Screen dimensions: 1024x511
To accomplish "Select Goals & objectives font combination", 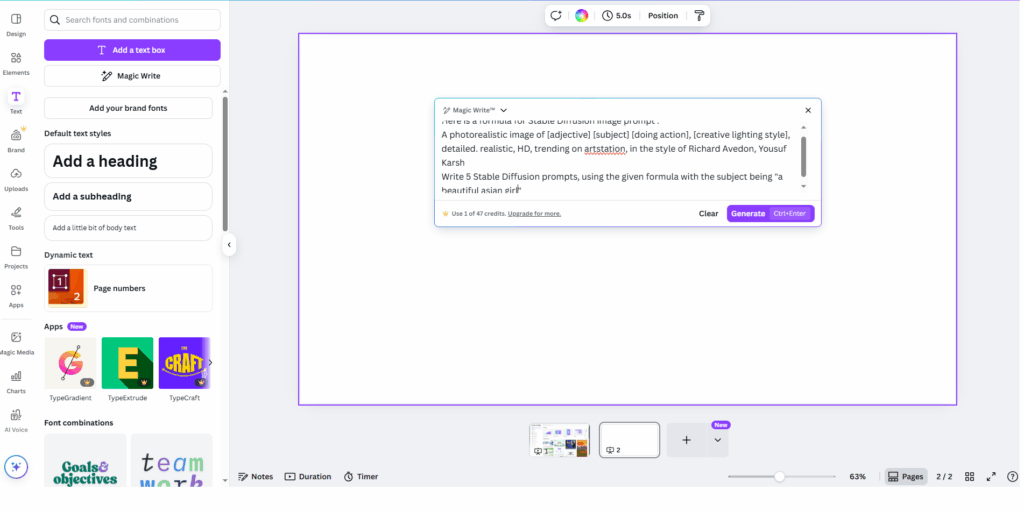I will pyautogui.click(x=85, y=460).
